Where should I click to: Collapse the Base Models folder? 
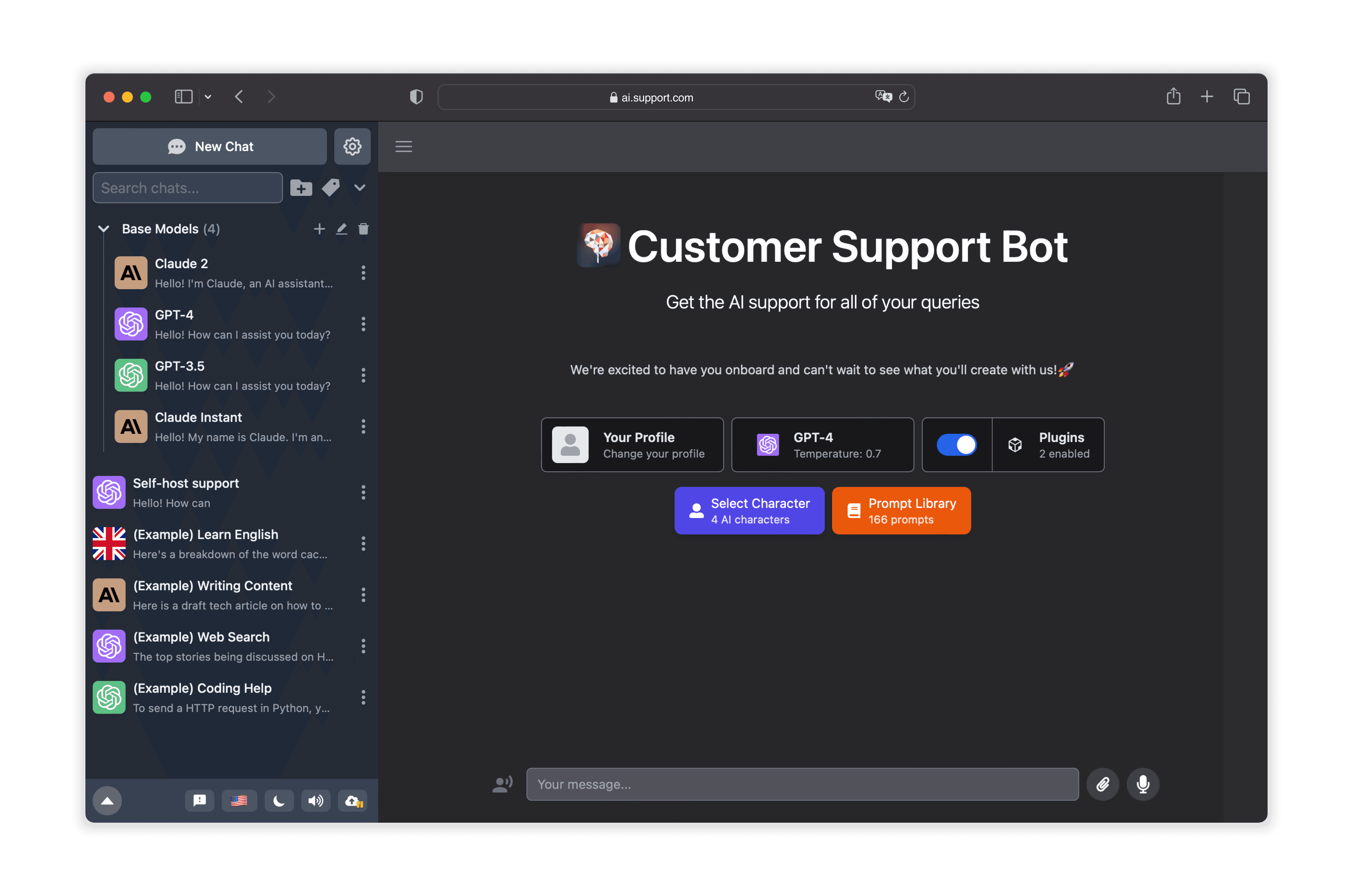[x=103, y=229]
